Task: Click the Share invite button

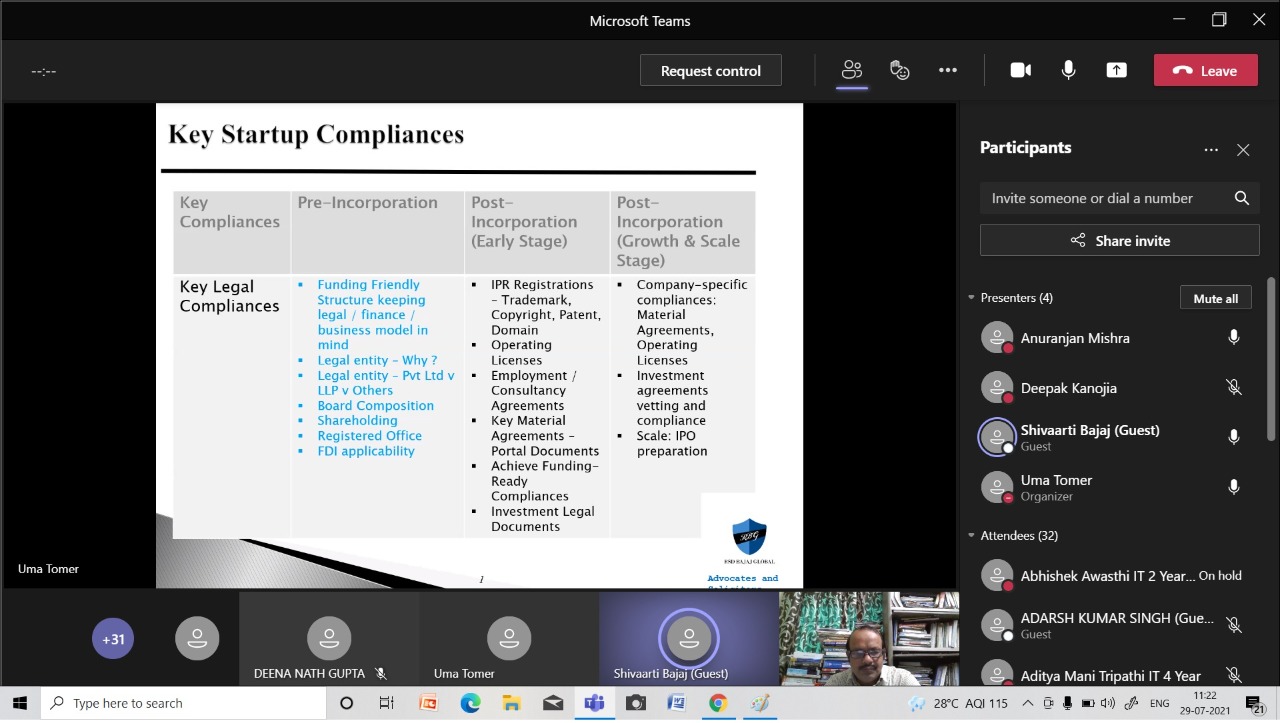Action: (x=1119, y=240)
